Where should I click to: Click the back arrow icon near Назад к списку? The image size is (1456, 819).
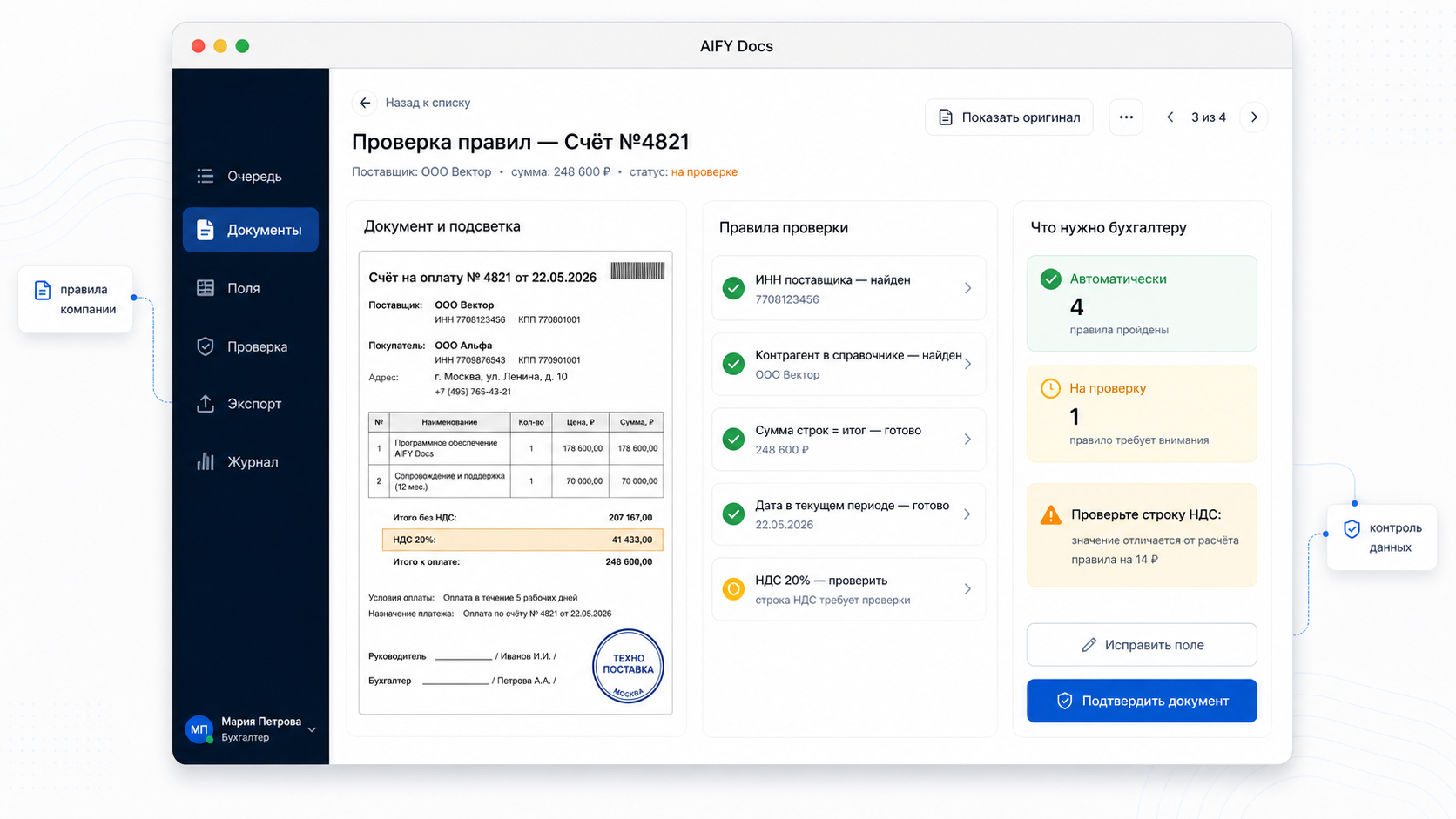click(x=365, y=103)
